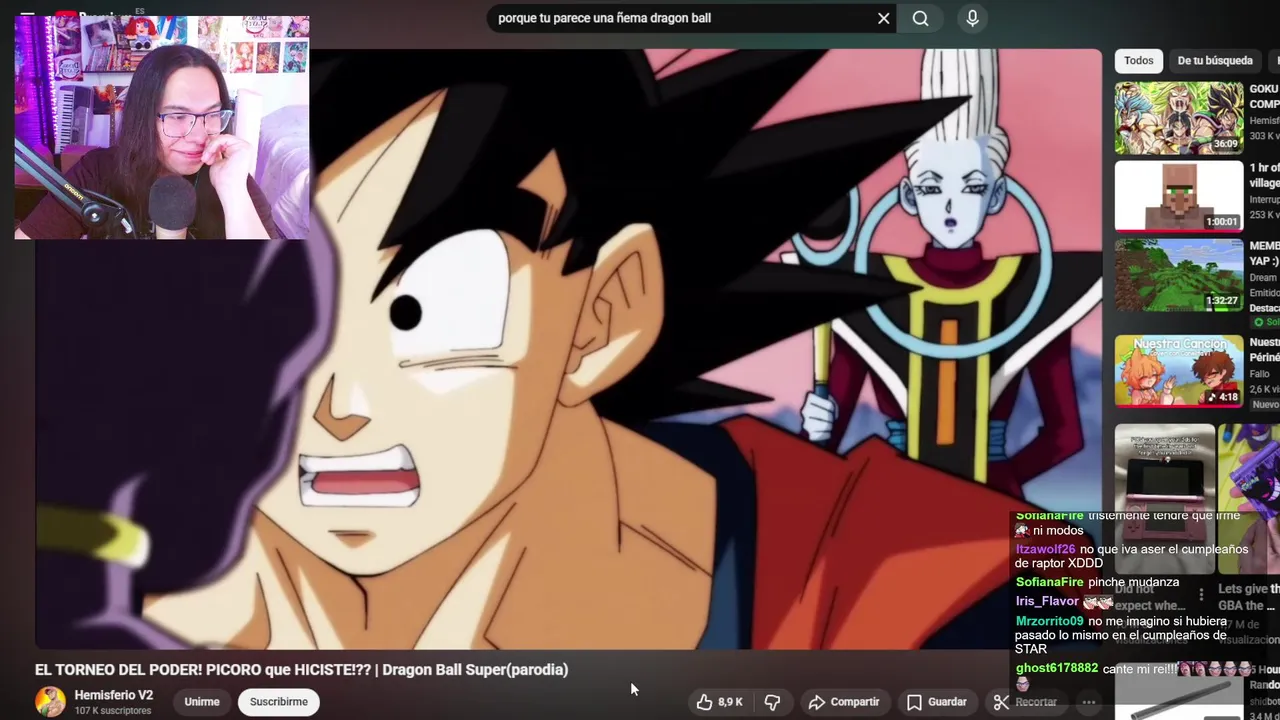The width and height of the screenshot is (1280, 720).
Task: Open the Goku video thumbnail 36:09
Action: click(x=1179, y=118)
